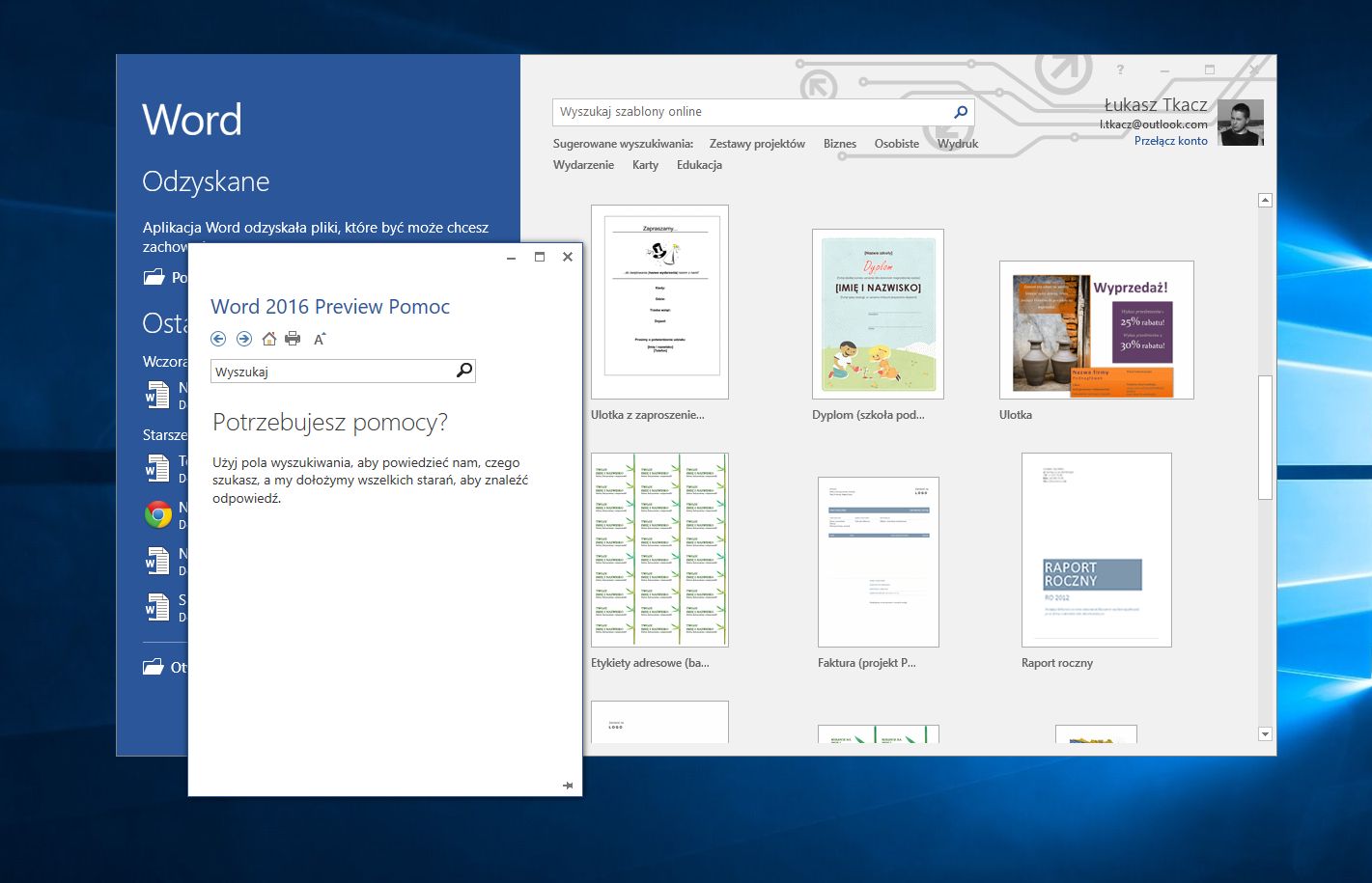The image size is (1372, 883).
Task: Open Ulotka z zaproszeniem template
Action: pyautogui.click(x=659, y=302)
